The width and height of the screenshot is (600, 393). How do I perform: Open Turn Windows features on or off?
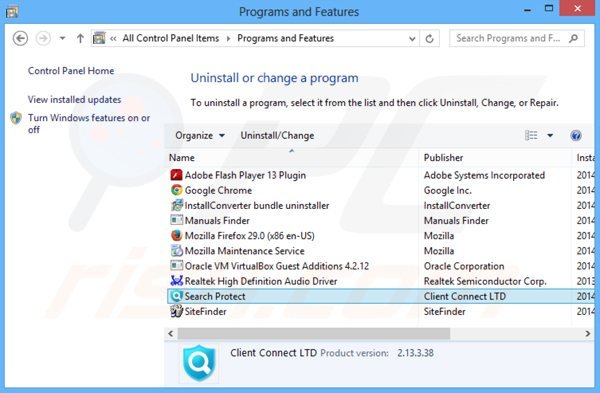[x=89, y=123]
